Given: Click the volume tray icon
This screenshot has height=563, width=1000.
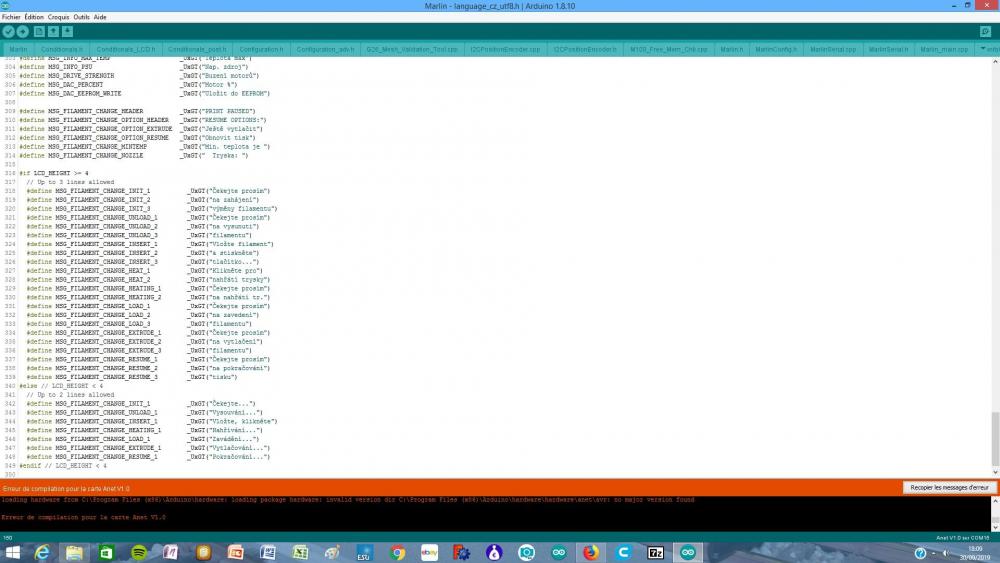Looking at the screenshot, I should tap(946, 553).
